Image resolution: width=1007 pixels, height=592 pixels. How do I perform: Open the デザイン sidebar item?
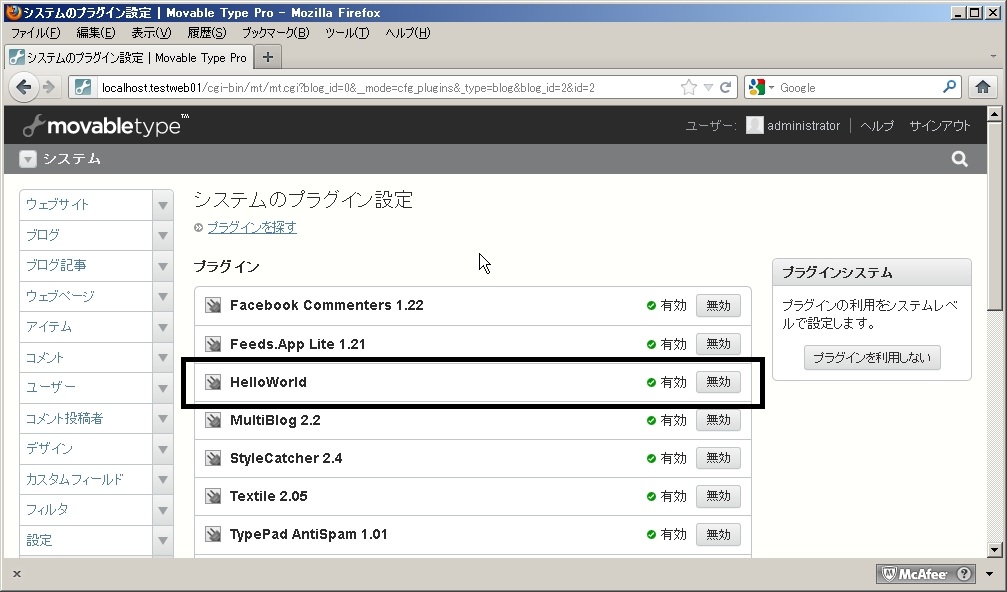pyautogui.click(x=86, y=449)
